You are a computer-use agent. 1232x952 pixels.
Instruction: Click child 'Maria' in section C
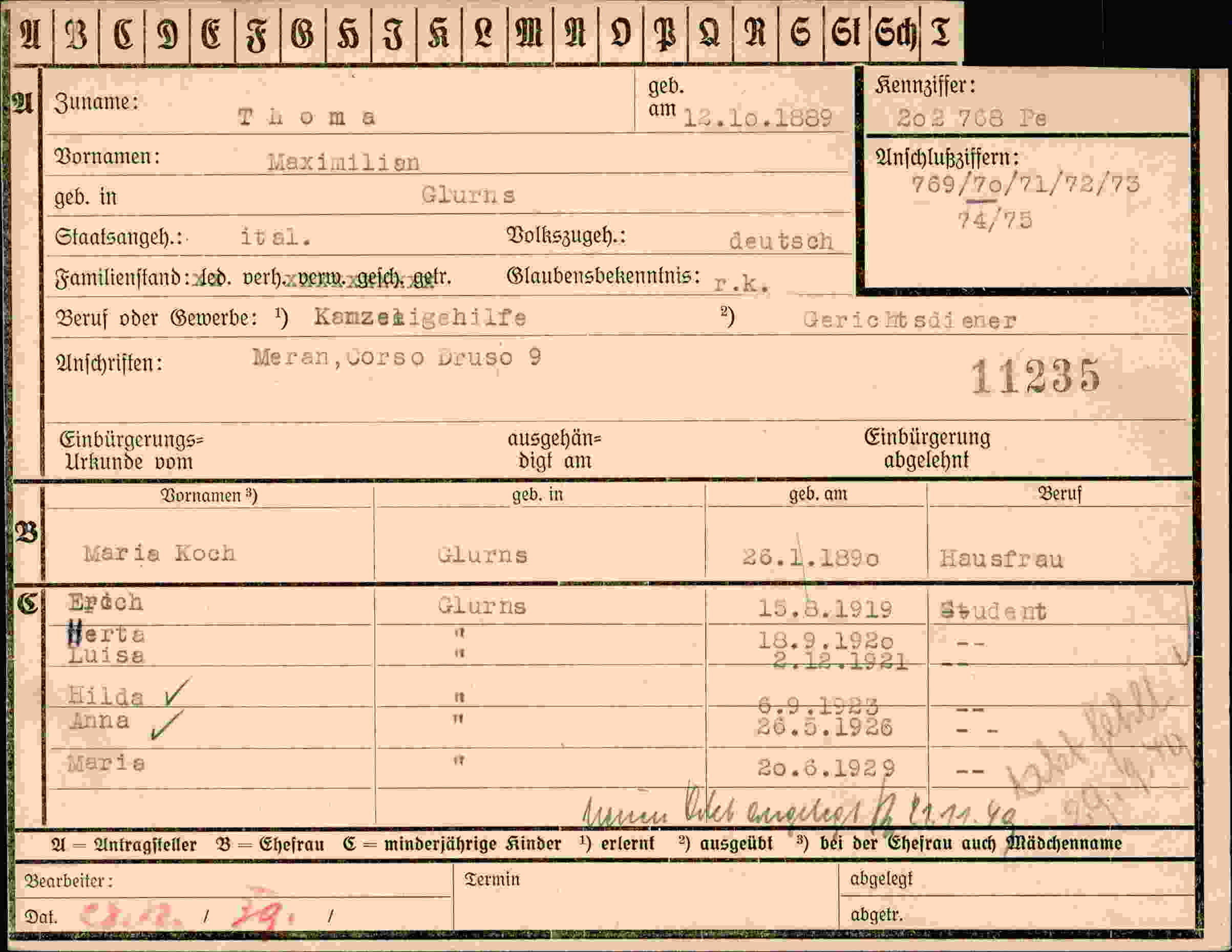click(106, 763)
